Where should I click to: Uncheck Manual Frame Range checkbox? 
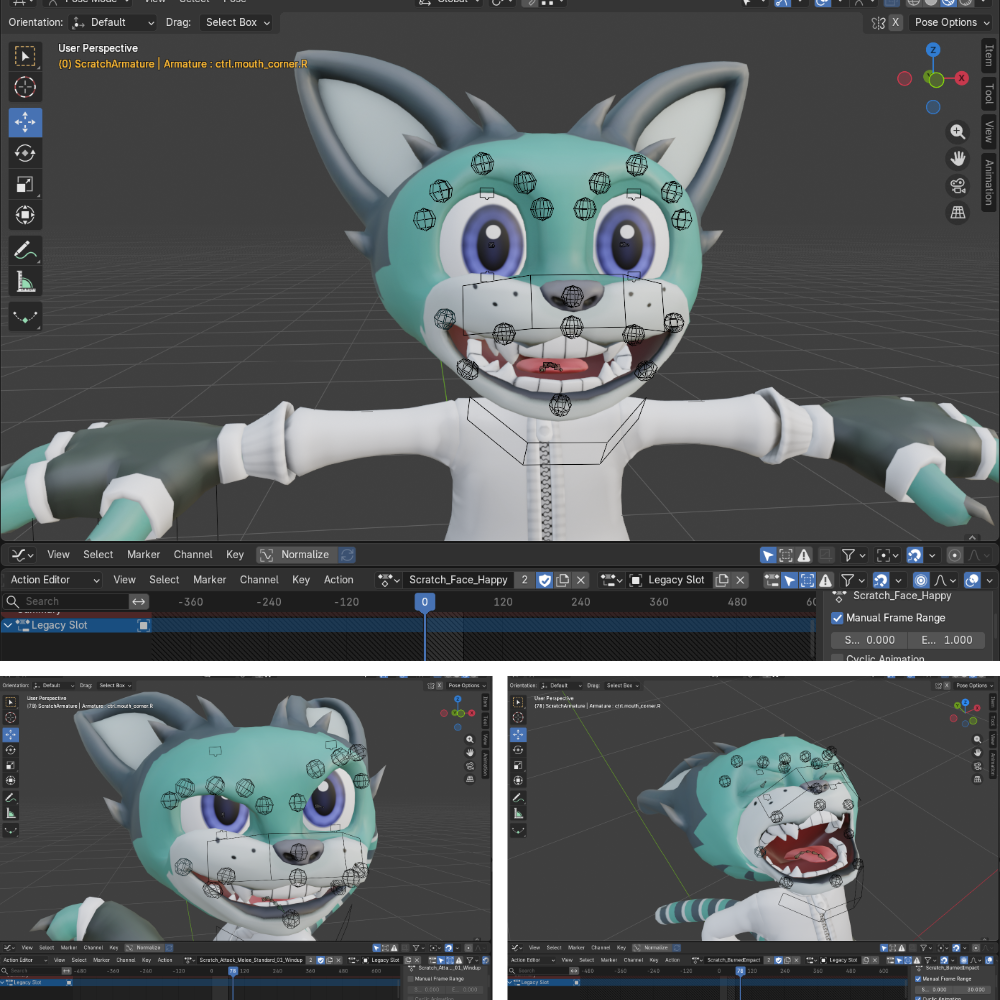(837, 618)
